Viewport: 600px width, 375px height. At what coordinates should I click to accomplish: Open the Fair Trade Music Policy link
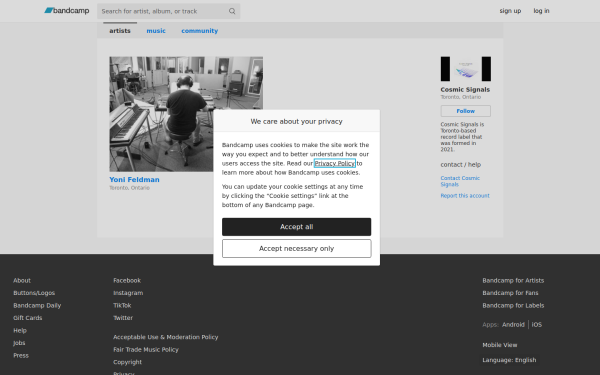146,349
